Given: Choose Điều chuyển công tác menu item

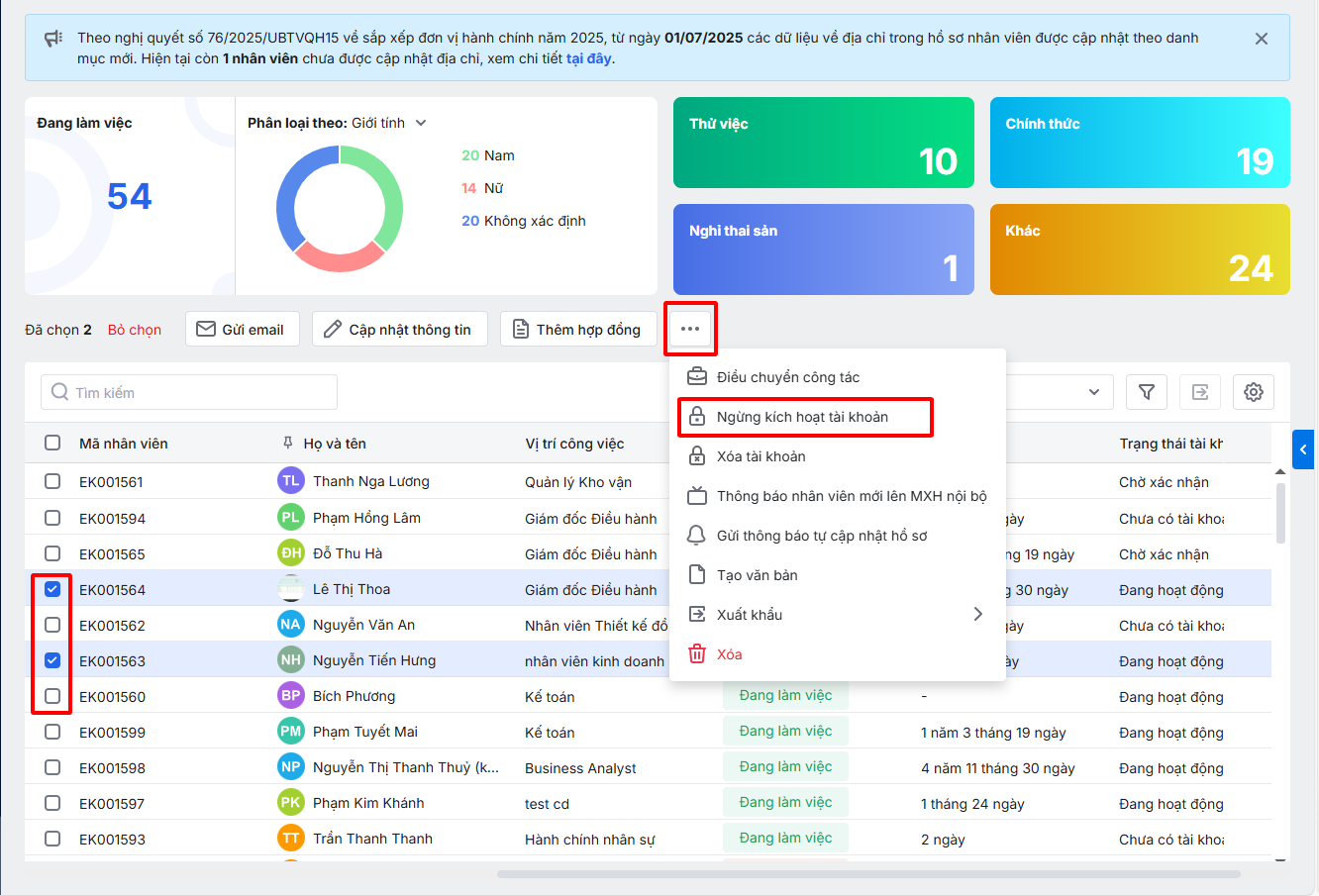Looking at the screenshot, I should (787, 377).
